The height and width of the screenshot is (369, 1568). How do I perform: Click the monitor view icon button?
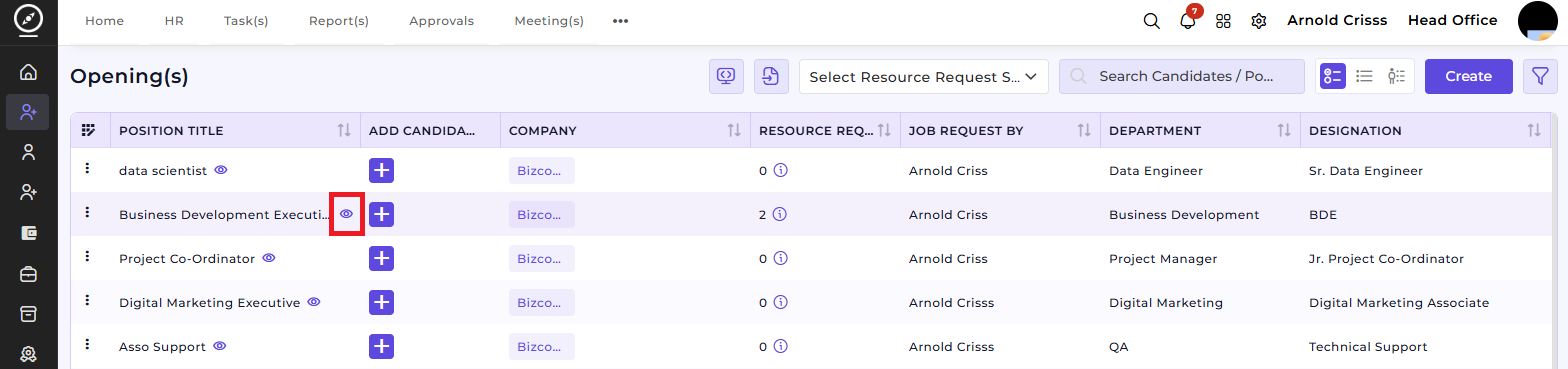click(727, 76)
